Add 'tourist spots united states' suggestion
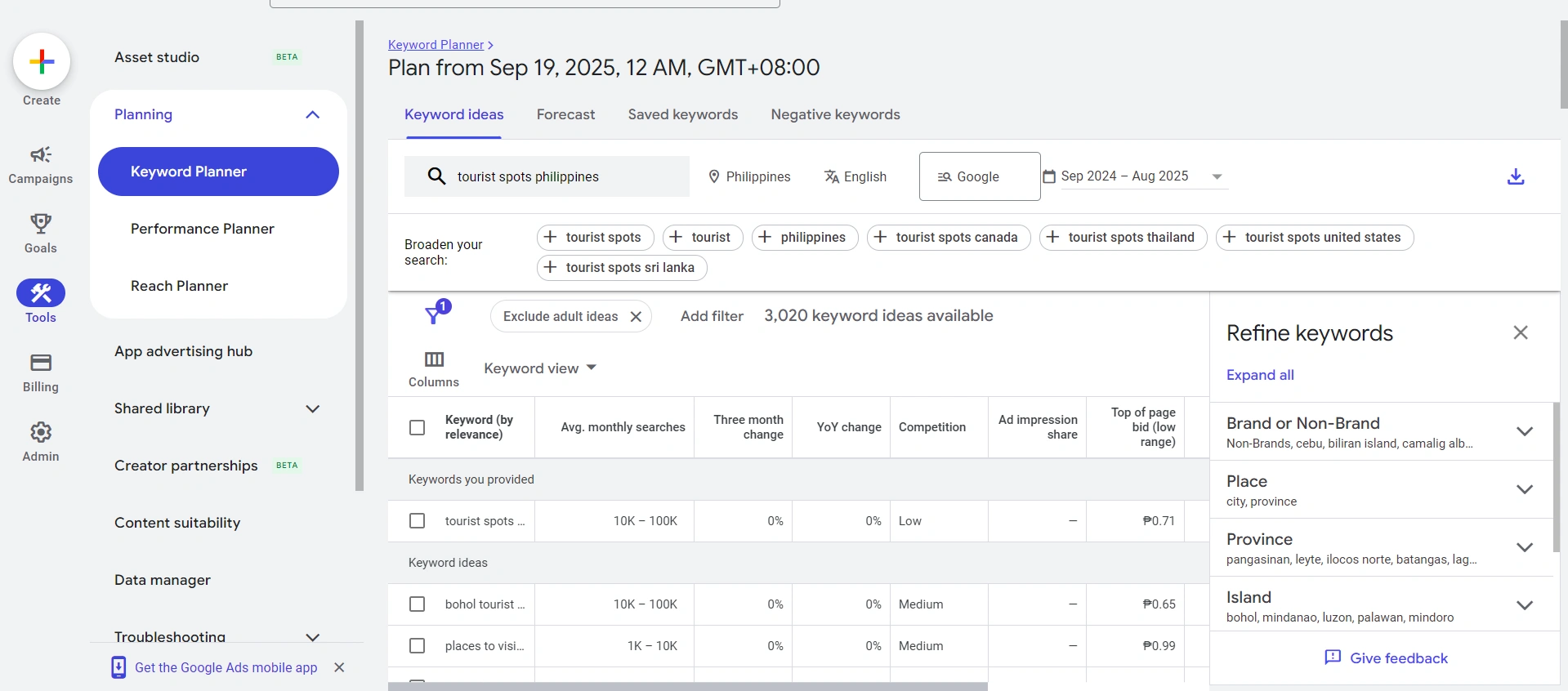Screen dimensions: 1568x691 click(1315, 237)
